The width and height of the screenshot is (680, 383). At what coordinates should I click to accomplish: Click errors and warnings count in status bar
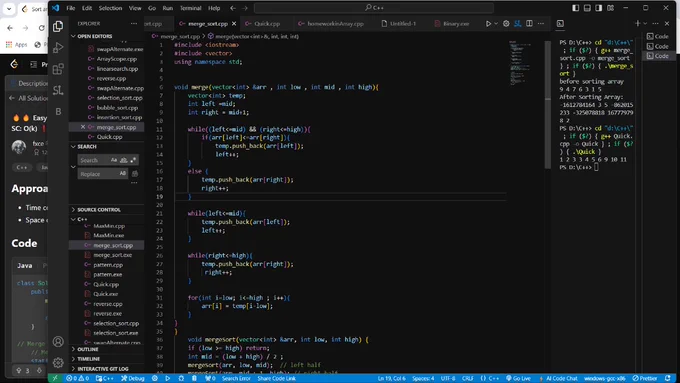click(x=78, y=378)
